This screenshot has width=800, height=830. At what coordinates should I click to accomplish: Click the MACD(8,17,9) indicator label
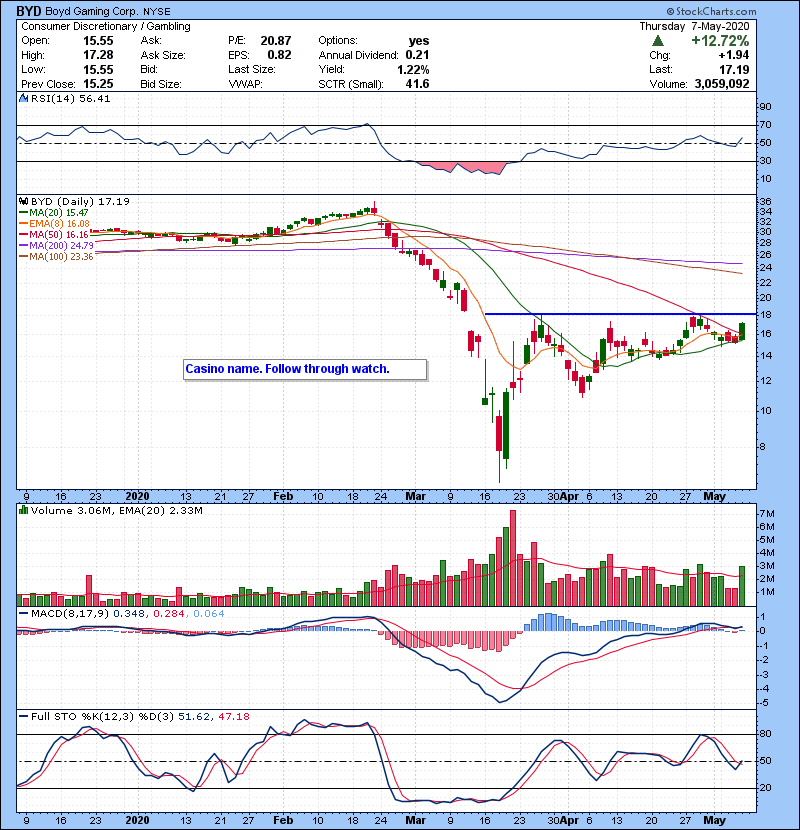pyautogui.click(x=70, y=614)
